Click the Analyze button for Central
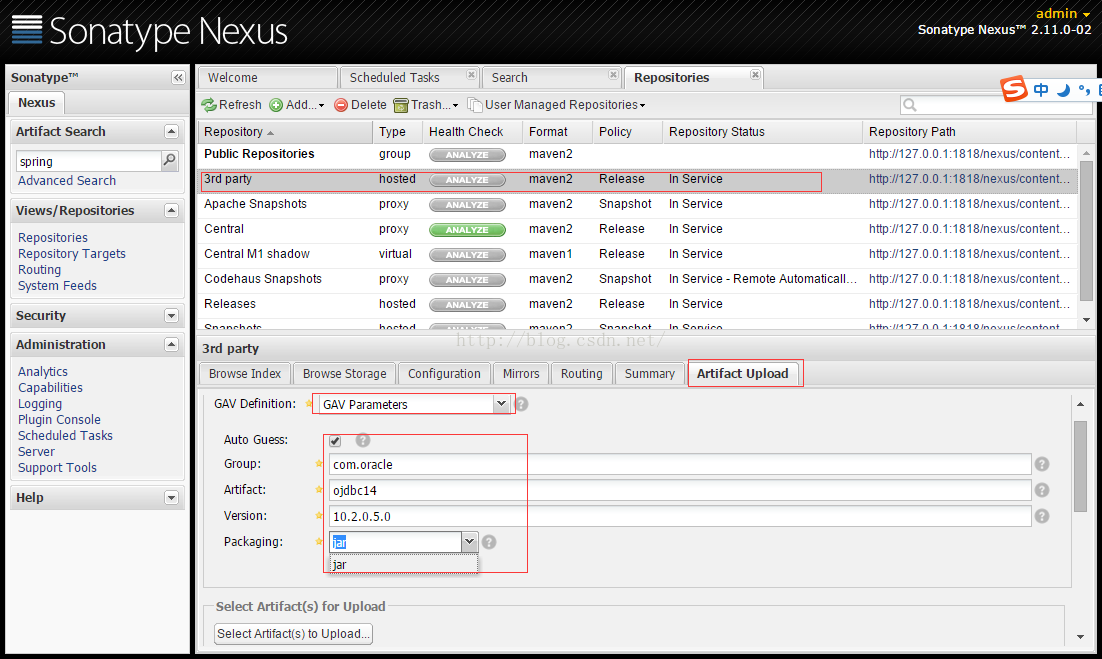This screenshot has width=1102, height=659. (x=467, y=230)
